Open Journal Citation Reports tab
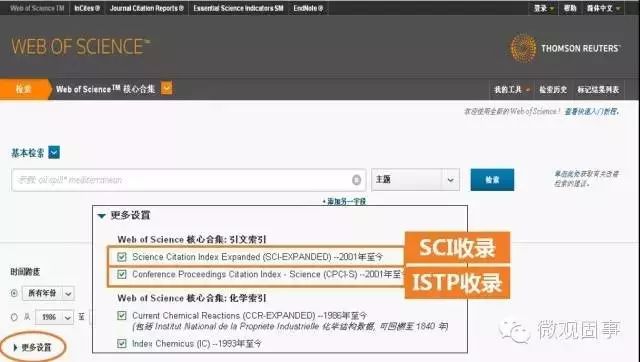Viewport: 640px width, 362px height. [147, 8]
